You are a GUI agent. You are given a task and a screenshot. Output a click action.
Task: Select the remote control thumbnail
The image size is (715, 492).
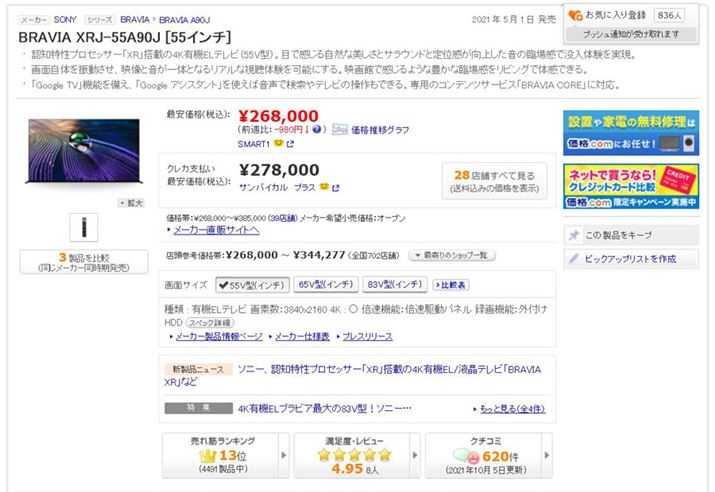(83, 227)
